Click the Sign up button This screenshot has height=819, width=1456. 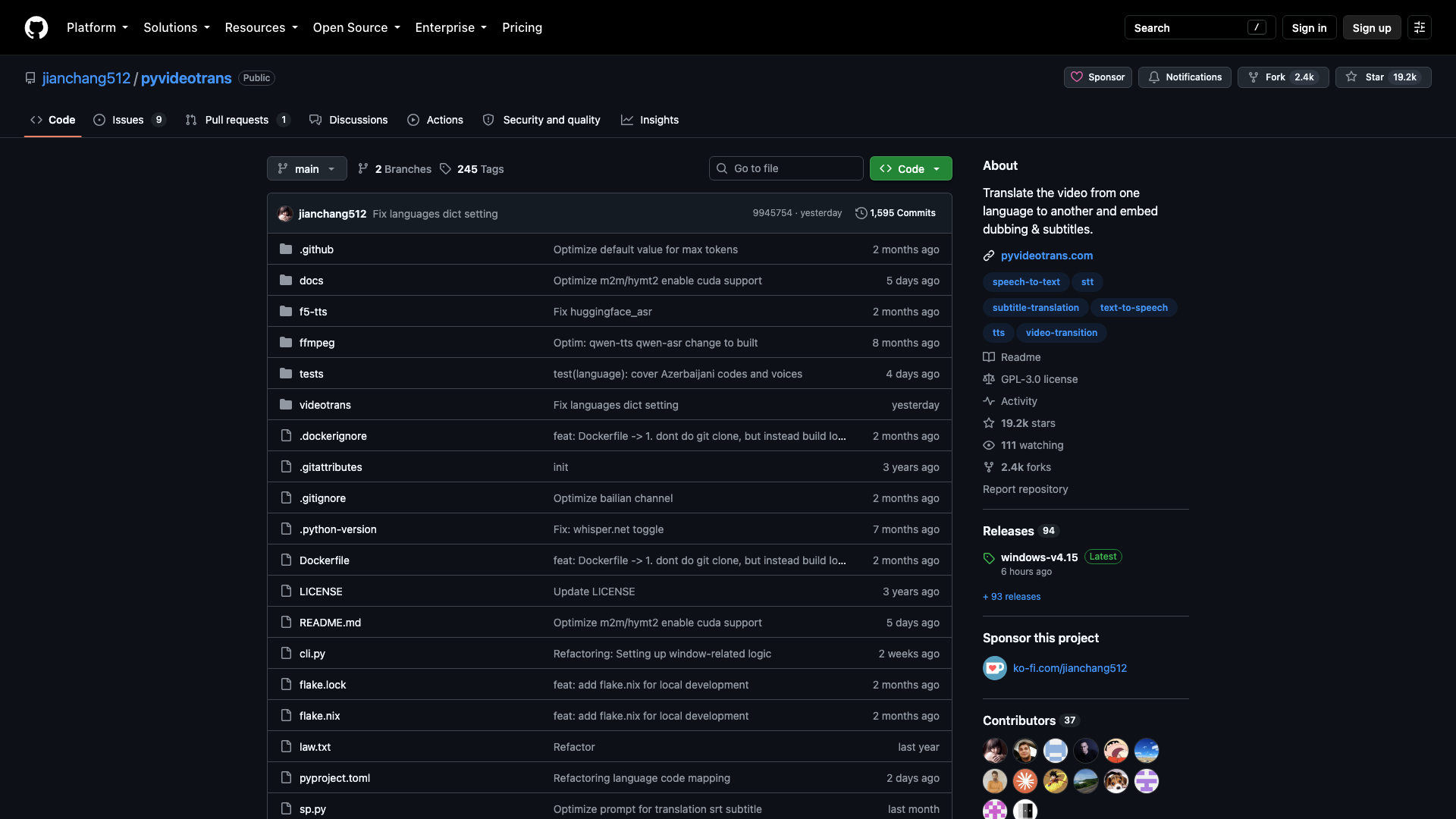[1371, 27]
